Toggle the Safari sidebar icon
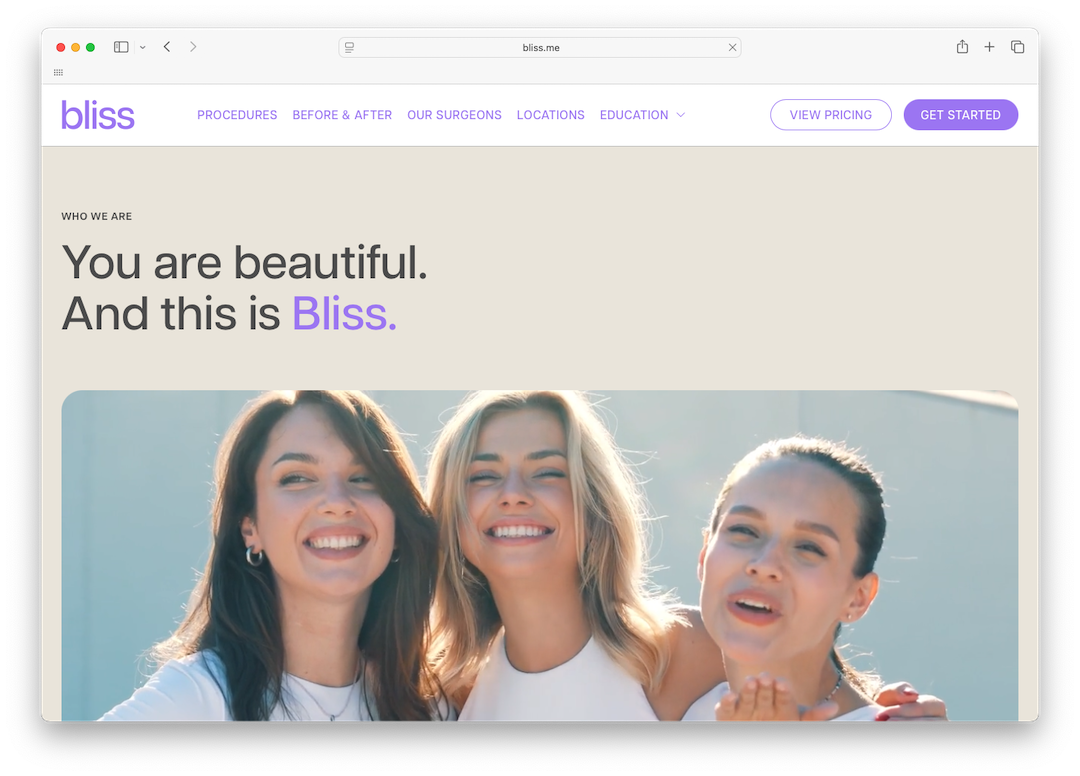Image resolution: width=1080 pixels, height=776 pixels. click(121, 47)
